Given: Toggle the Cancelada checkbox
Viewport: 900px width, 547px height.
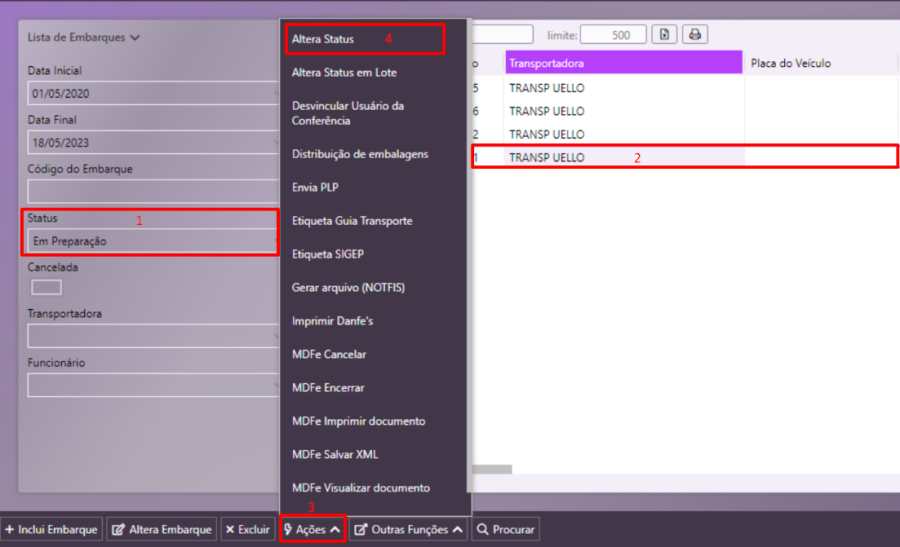Looking at the screenshot, I should pos(46,287).
